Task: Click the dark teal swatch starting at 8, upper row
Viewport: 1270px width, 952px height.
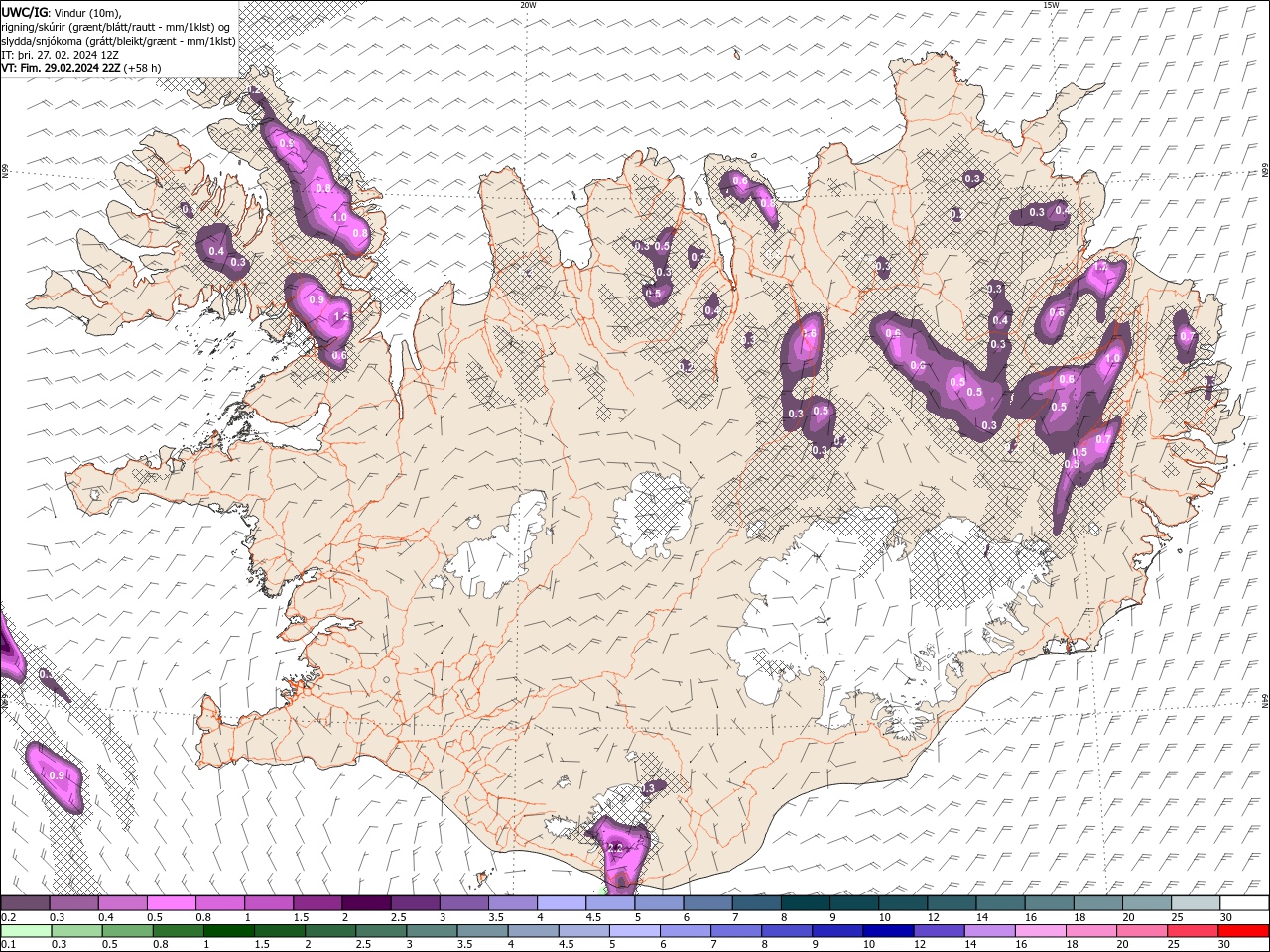Action: pos(806,903)
